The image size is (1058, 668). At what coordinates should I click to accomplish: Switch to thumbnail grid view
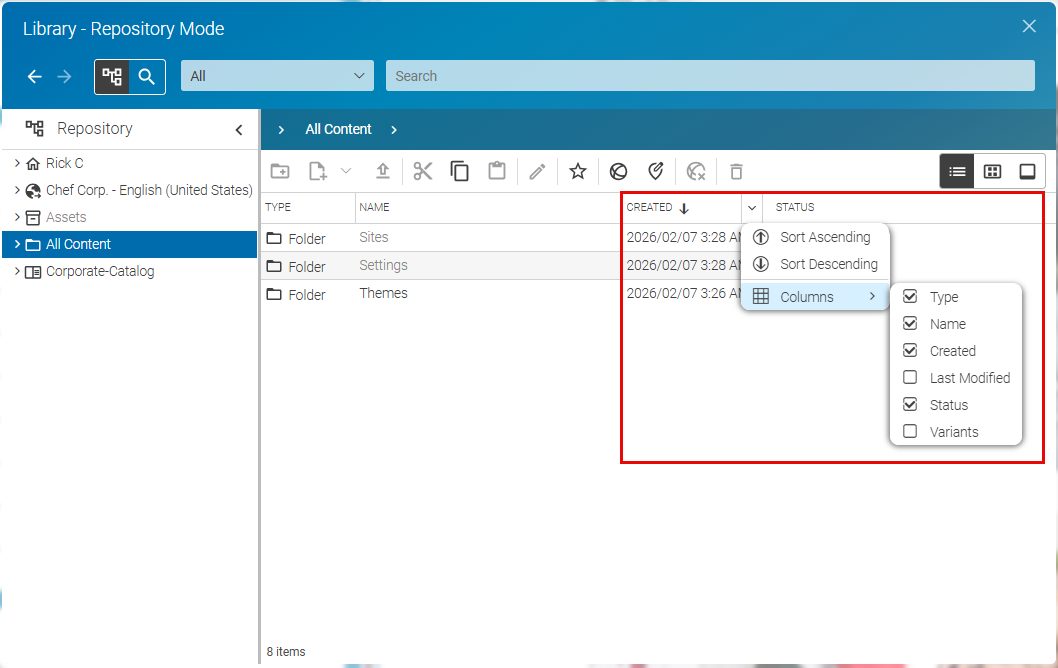click(x=992, y=171)
